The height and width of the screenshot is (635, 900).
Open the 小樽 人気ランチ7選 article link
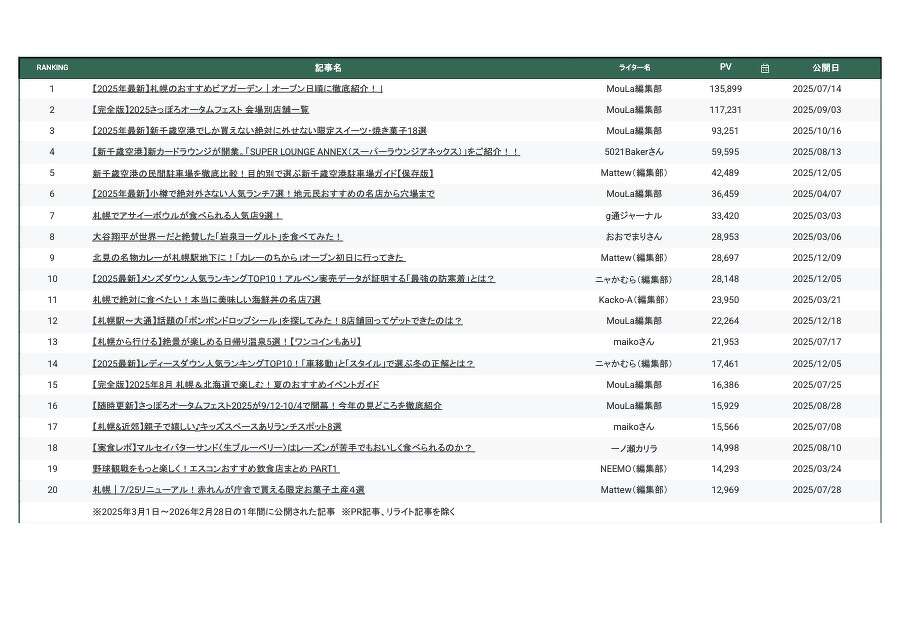tap(263, 194)
